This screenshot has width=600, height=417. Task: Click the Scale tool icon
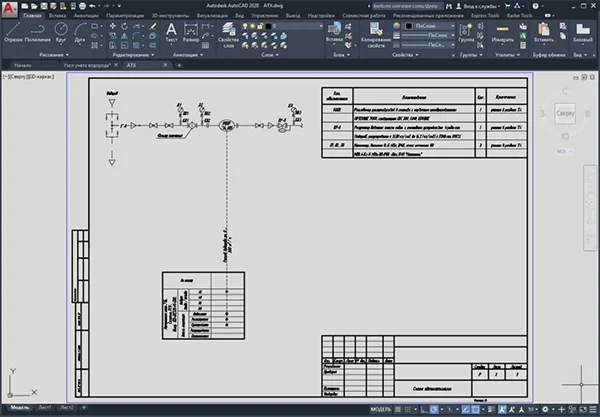click(x=124, y=46)
